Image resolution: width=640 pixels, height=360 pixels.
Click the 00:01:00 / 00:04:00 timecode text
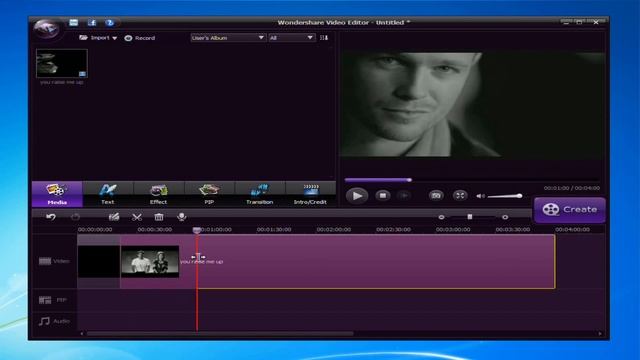point(571,188)
